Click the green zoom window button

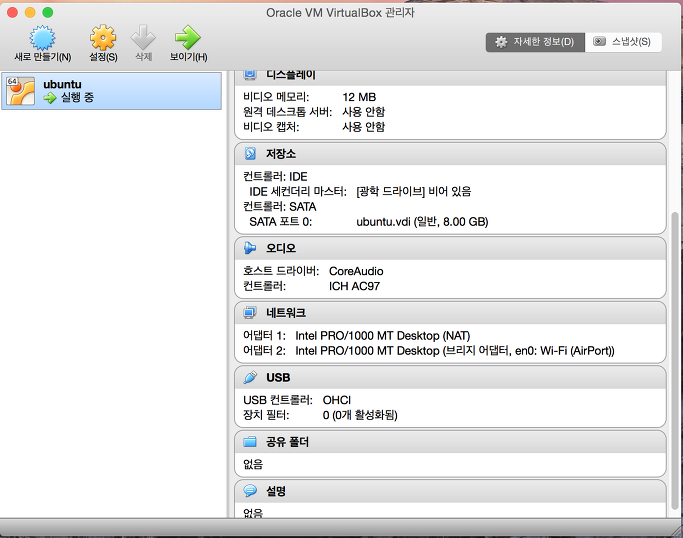click(x=47, y=13)
